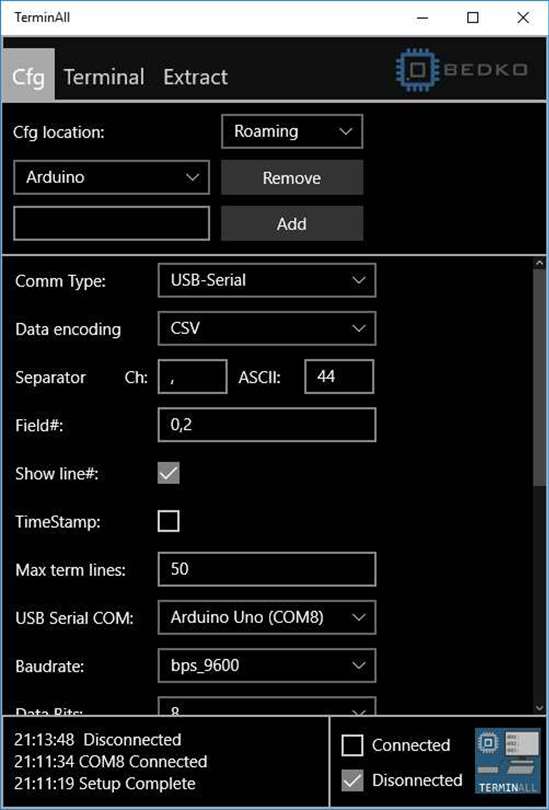Expand the Arduino configuration dropdown
This screenshot has height=810, width=549.
click(x=112, y=177)
